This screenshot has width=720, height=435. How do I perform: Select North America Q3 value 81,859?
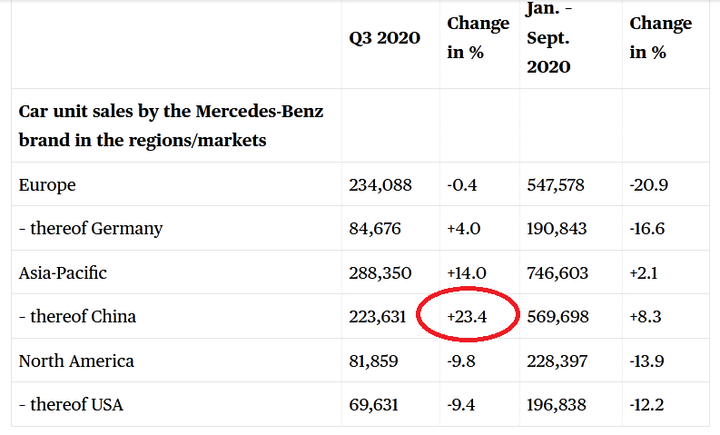point(373,361)
